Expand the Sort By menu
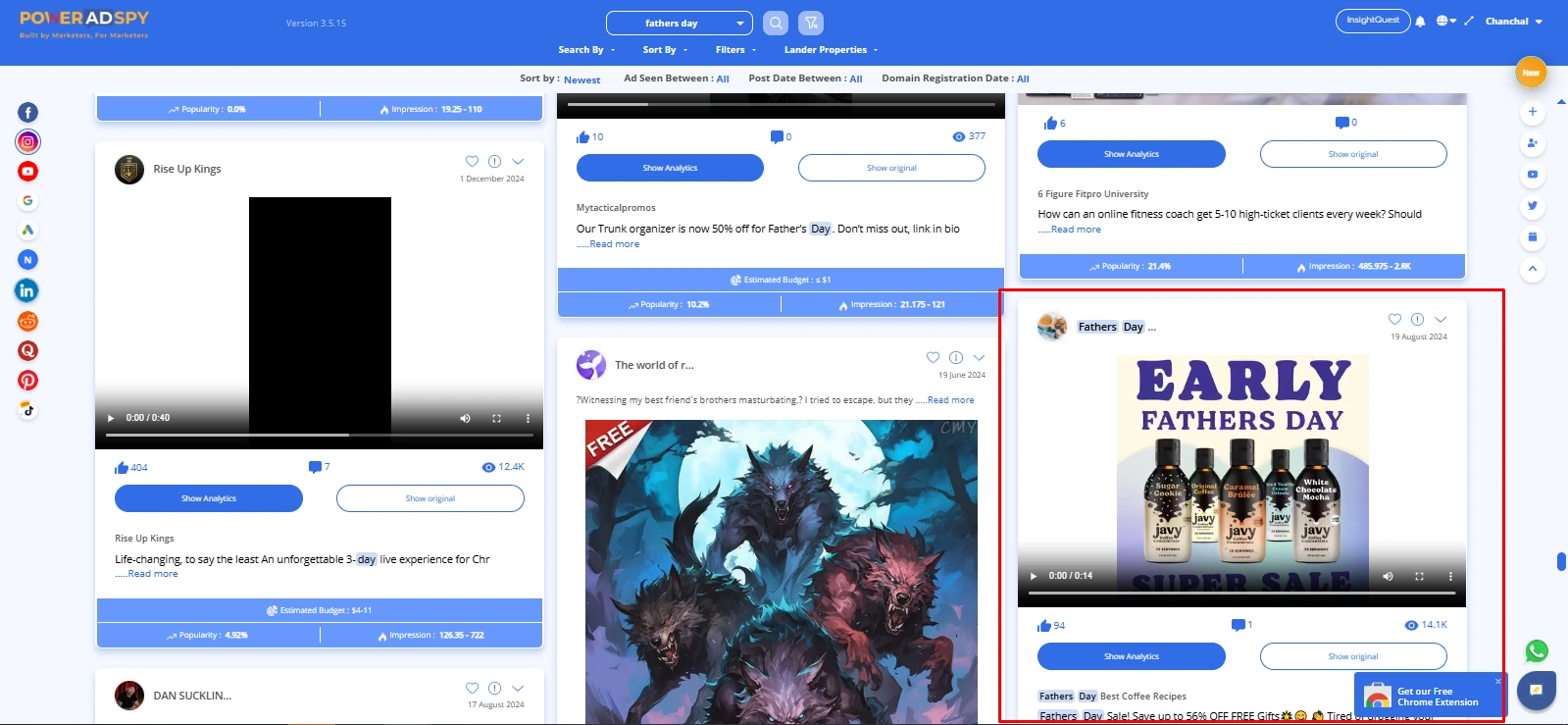 click(665, 50)
